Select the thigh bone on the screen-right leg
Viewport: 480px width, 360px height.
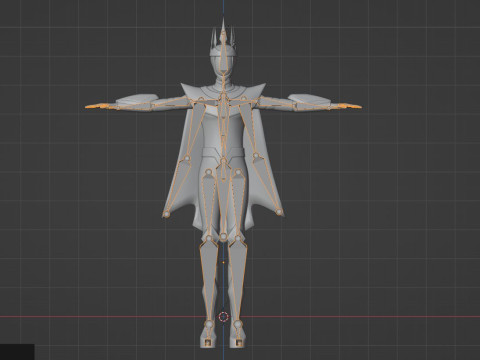pos(237,204)
